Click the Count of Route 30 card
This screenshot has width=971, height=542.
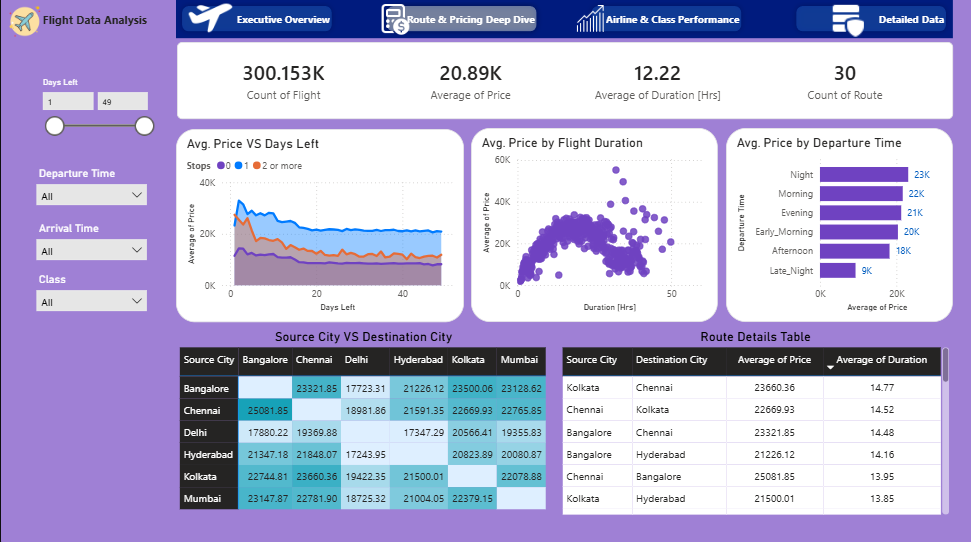tap(845, 82)
